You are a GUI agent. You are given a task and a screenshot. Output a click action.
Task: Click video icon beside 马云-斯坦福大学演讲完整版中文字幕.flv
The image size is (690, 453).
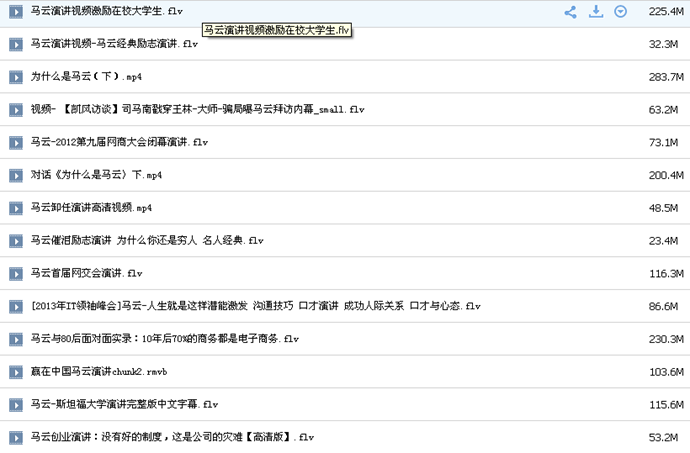16,405
